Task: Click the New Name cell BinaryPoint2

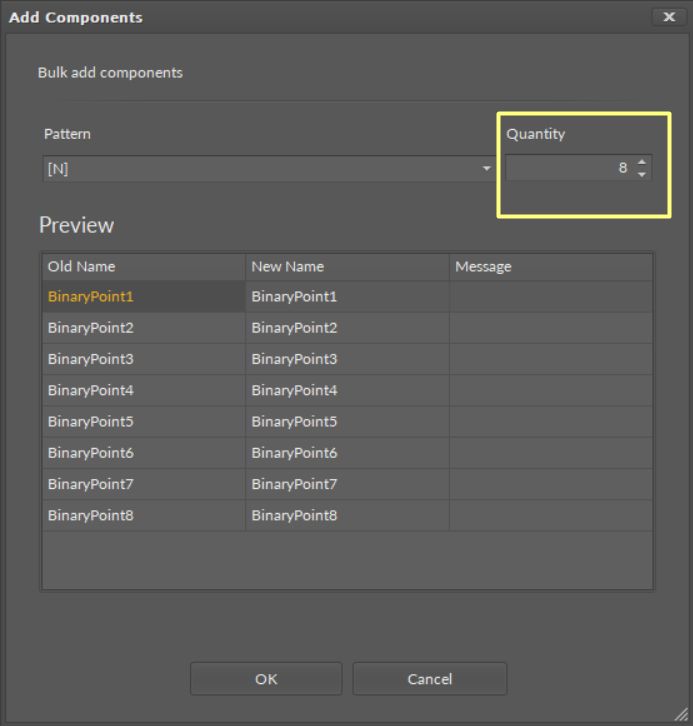Action: tap(346, 328)
